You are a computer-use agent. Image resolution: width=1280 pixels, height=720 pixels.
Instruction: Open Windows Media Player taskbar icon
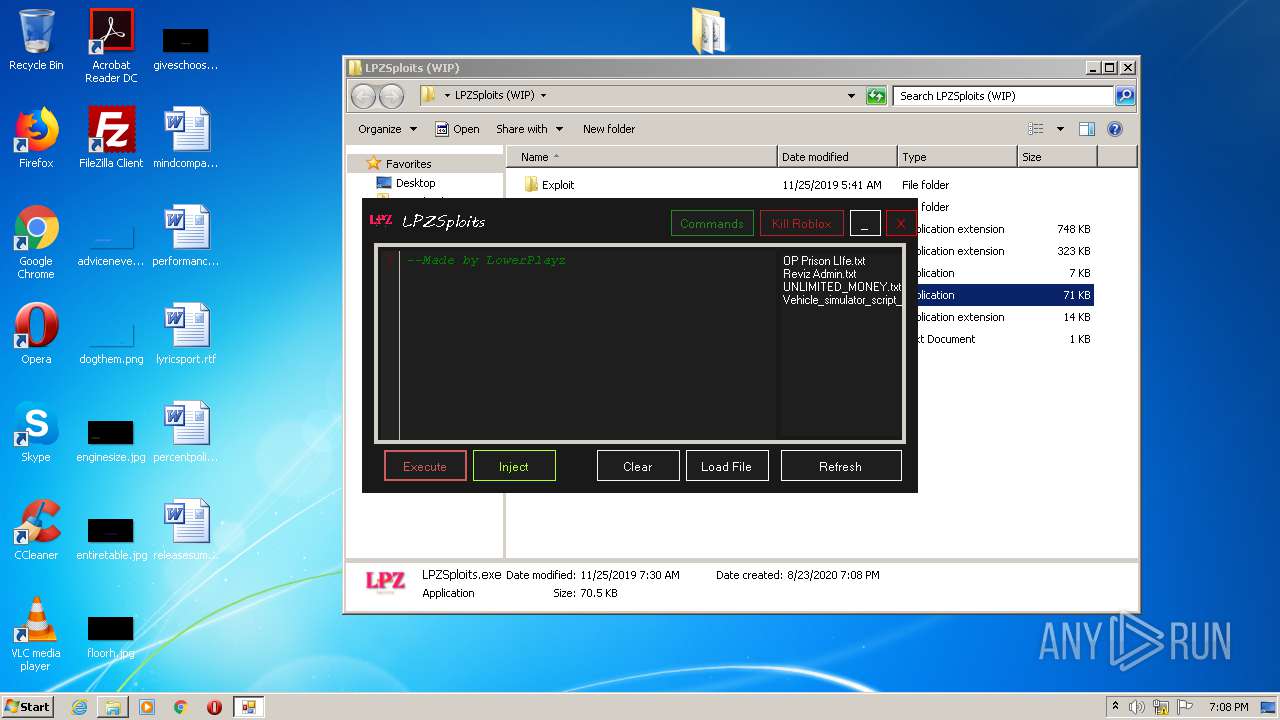[147, 707]
